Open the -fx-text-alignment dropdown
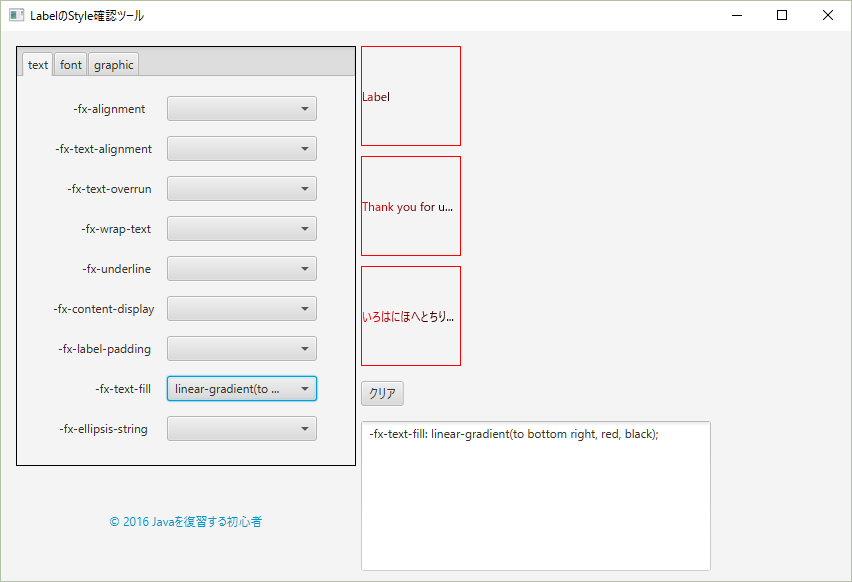 click(241, 148)
